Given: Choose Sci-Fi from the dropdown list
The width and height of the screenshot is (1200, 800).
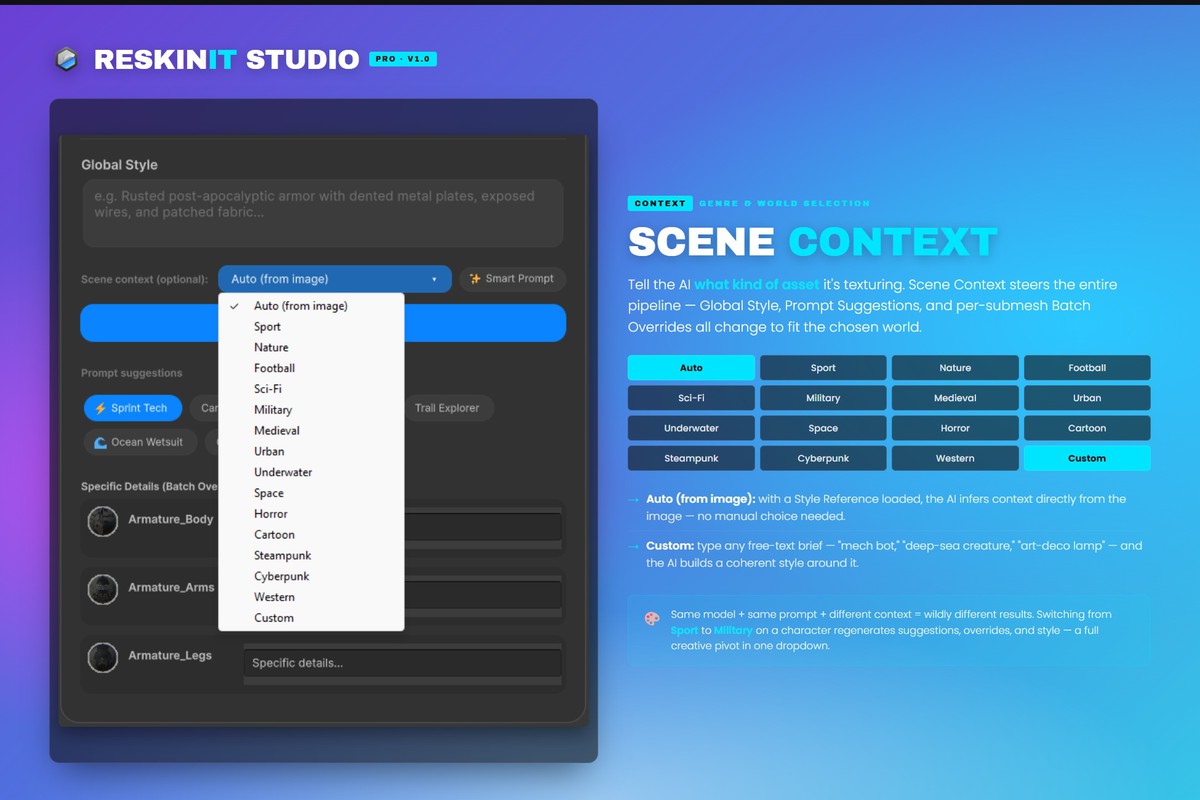Looking at the screenshot, I should coord(311,389).
